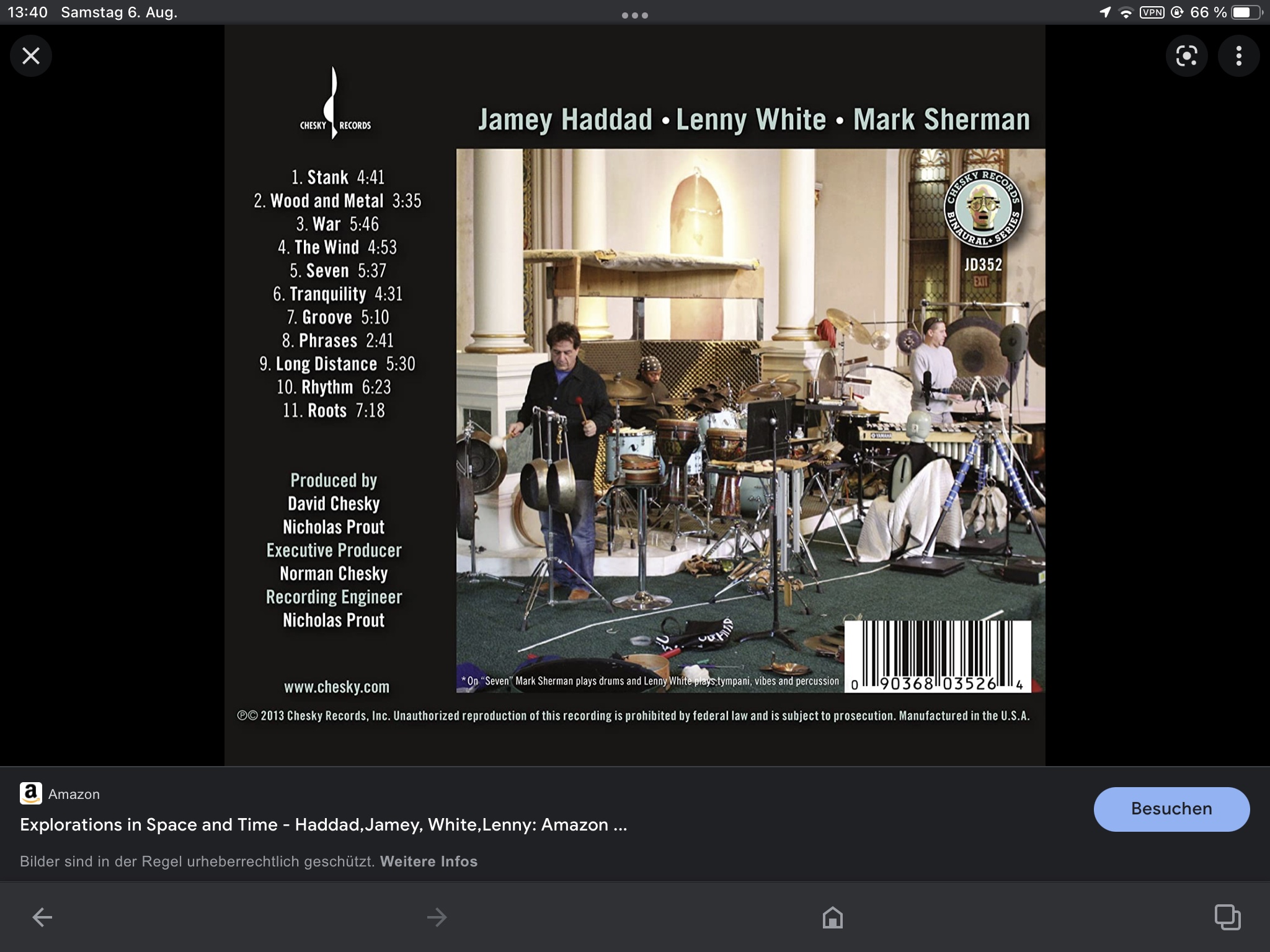1270x952 pixels.
Task: Tap the www.chesky.com text
Action: pos(337,687)
